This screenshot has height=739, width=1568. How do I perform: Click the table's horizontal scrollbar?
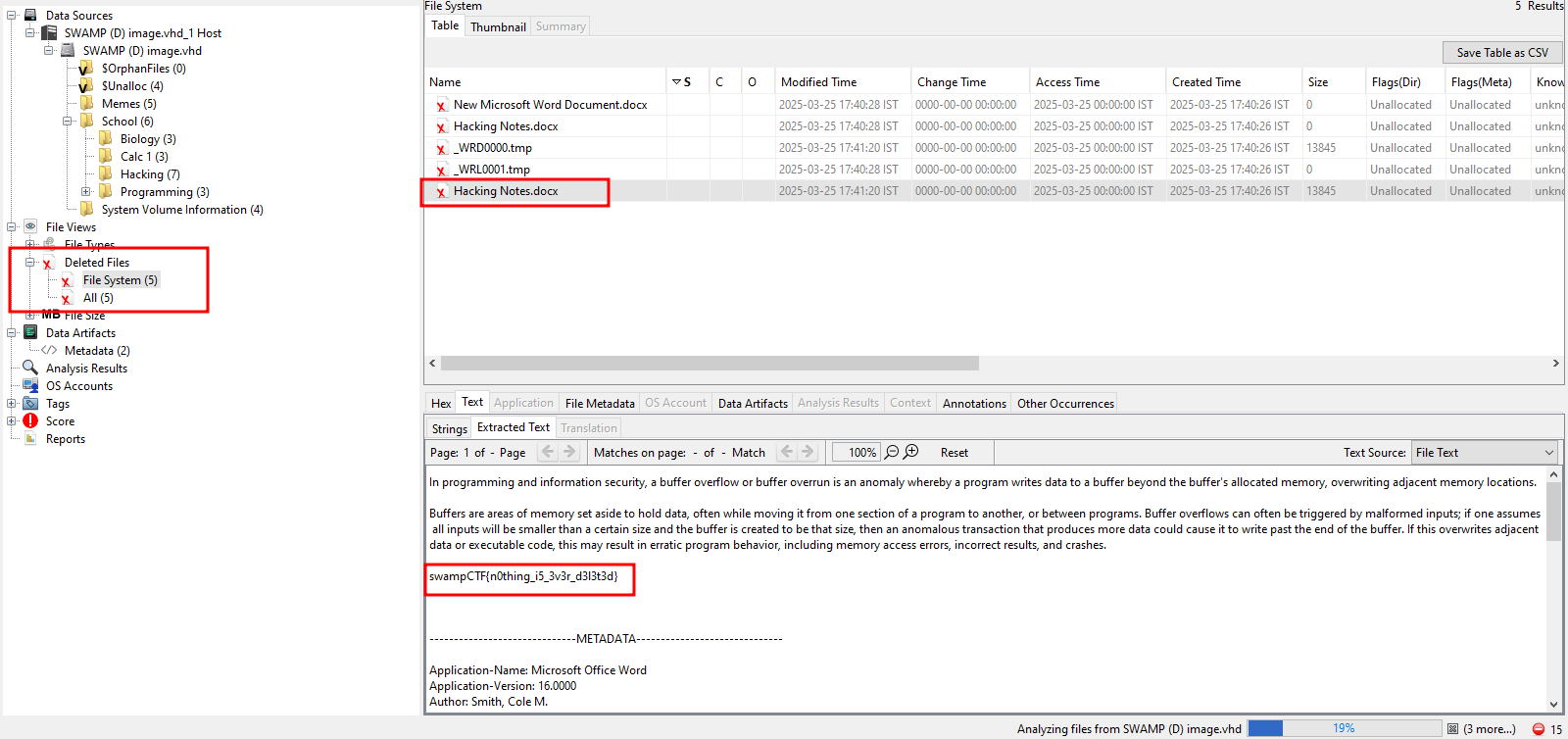pos(710,364)
